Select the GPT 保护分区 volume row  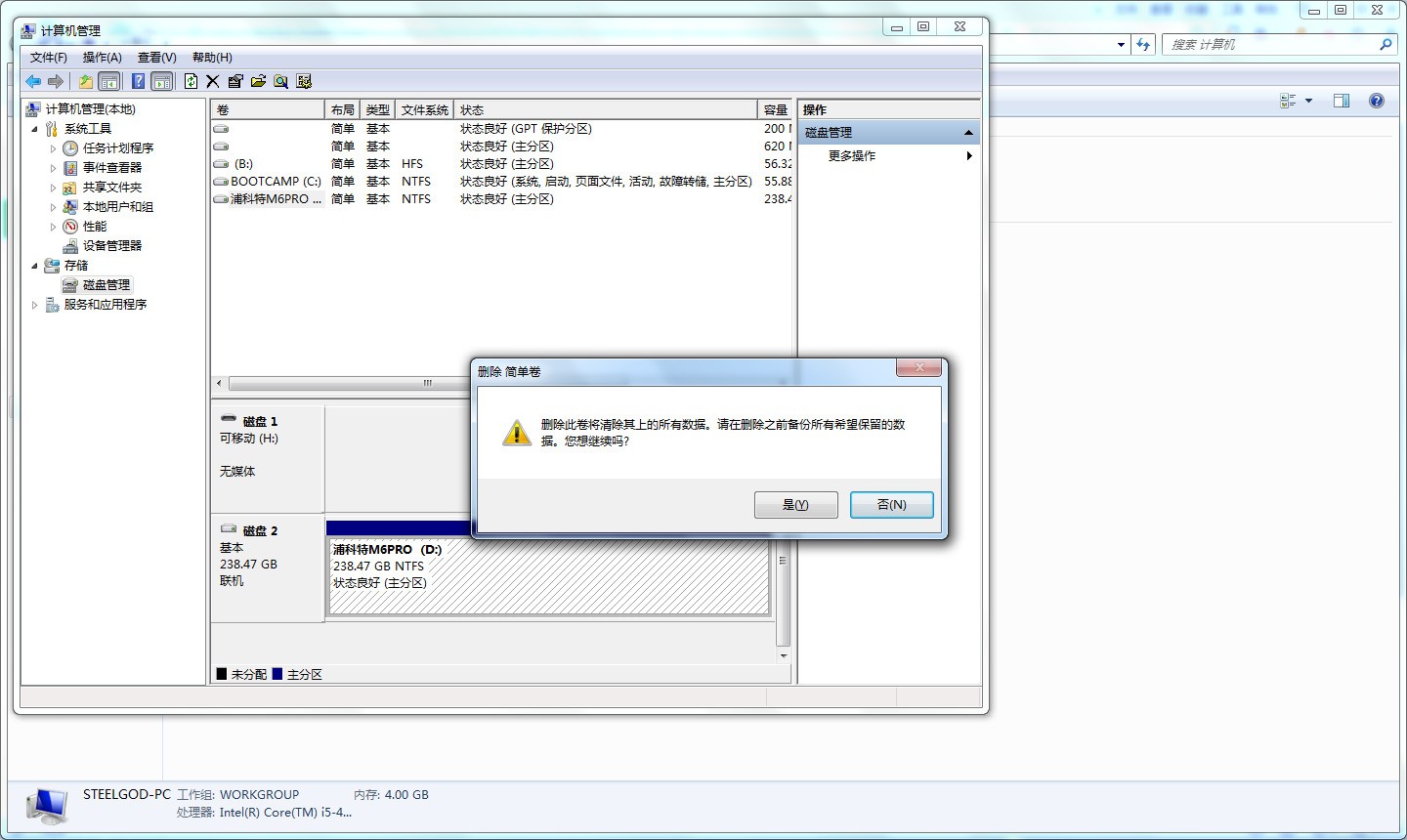tap(501, 129)
